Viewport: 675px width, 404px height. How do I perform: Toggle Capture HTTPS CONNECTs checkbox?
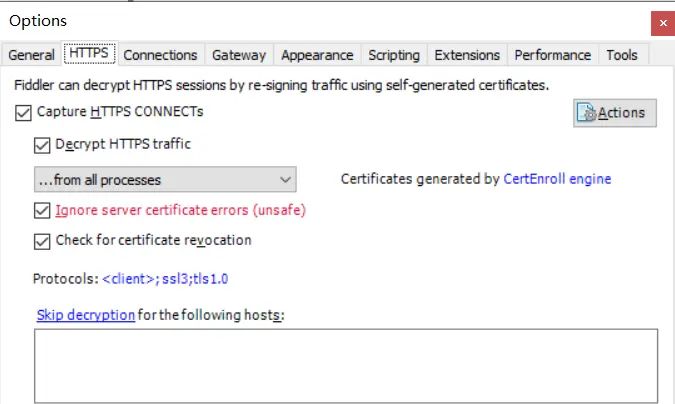pyautogui.click(x=24, y=113)
